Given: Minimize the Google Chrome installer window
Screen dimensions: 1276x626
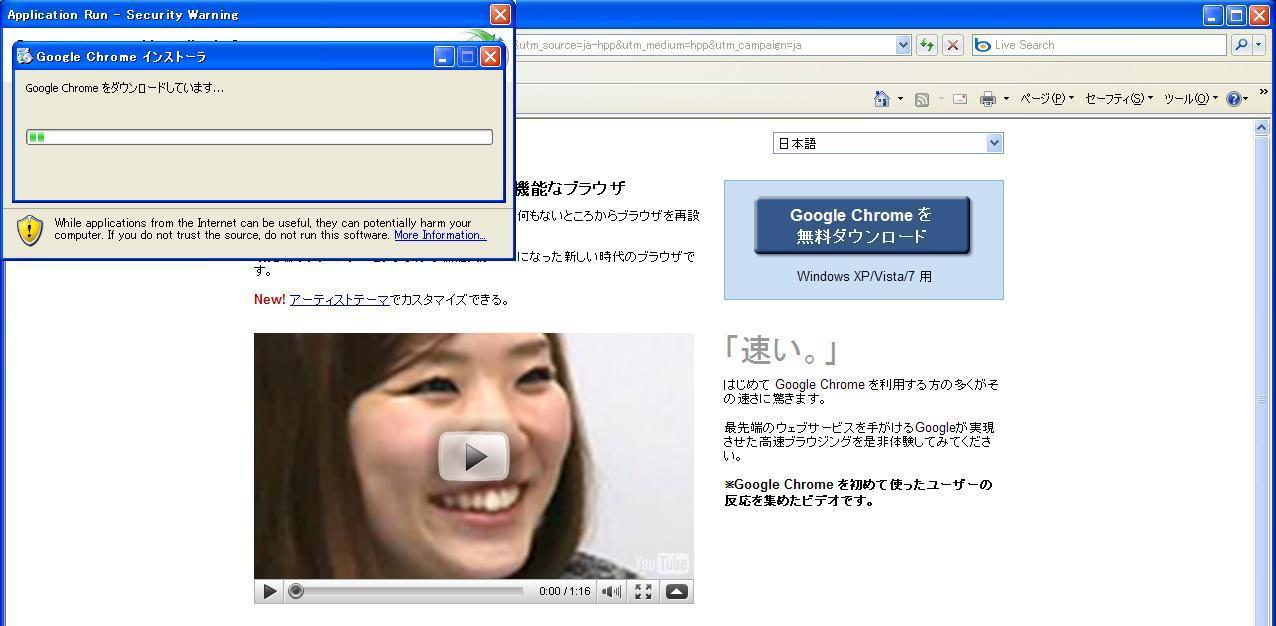Looking at the screenshot, I should tap(444, 57).
